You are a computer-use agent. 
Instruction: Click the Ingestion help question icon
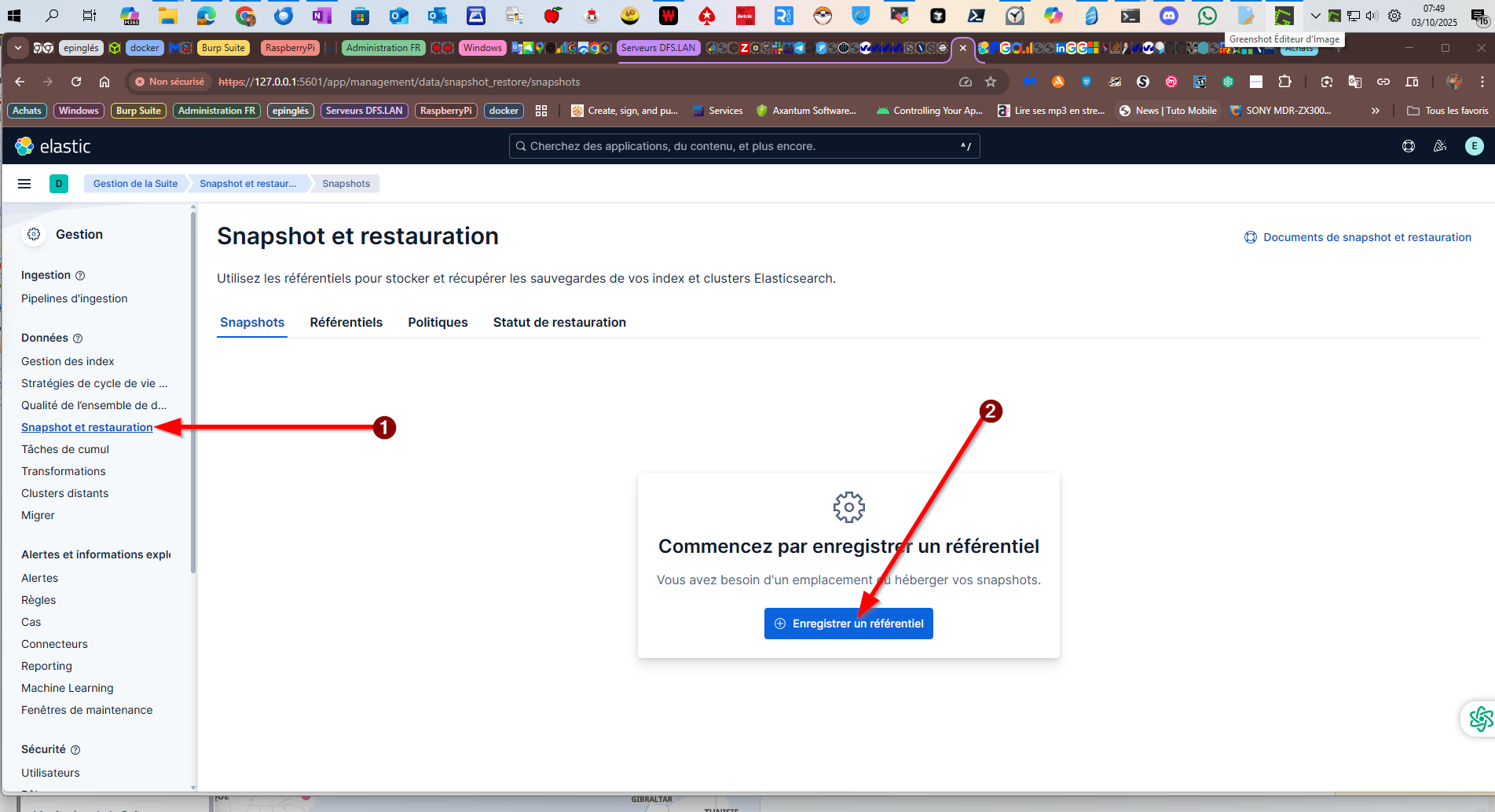pos(80,276)
